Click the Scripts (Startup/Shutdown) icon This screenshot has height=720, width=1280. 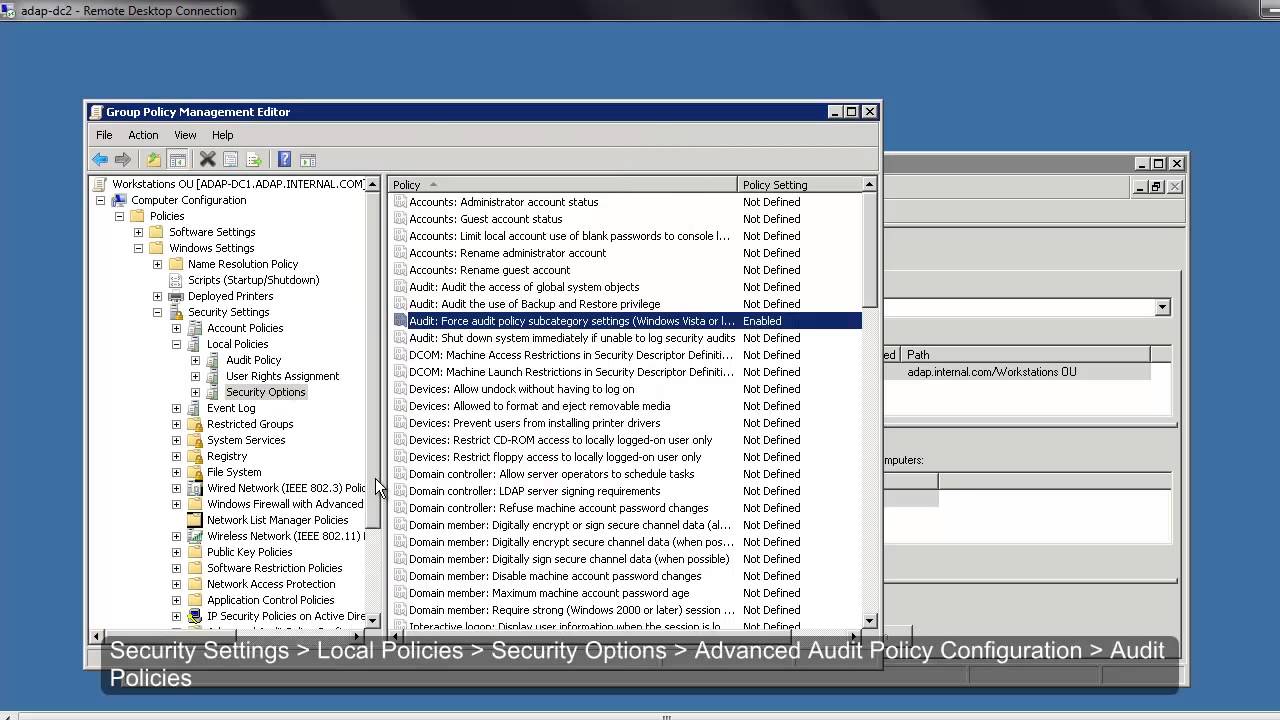[x=176, y=280]
